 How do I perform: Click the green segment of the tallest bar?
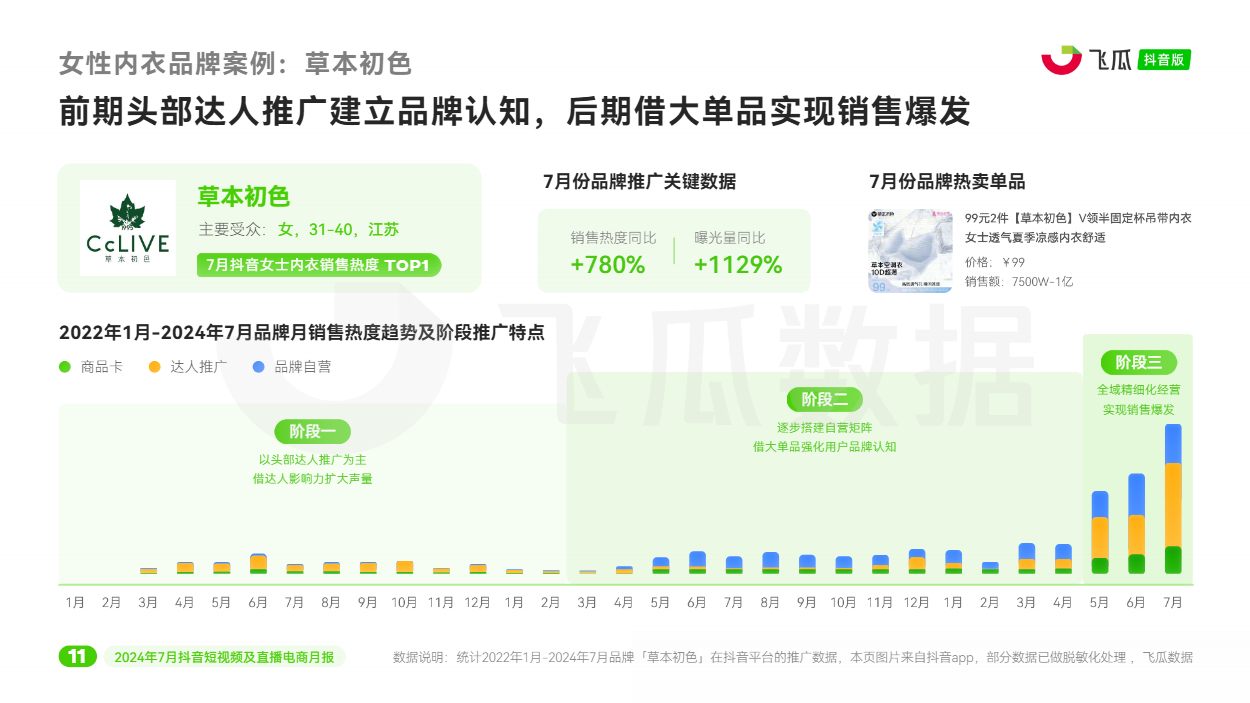click(x=1173, y=560)
